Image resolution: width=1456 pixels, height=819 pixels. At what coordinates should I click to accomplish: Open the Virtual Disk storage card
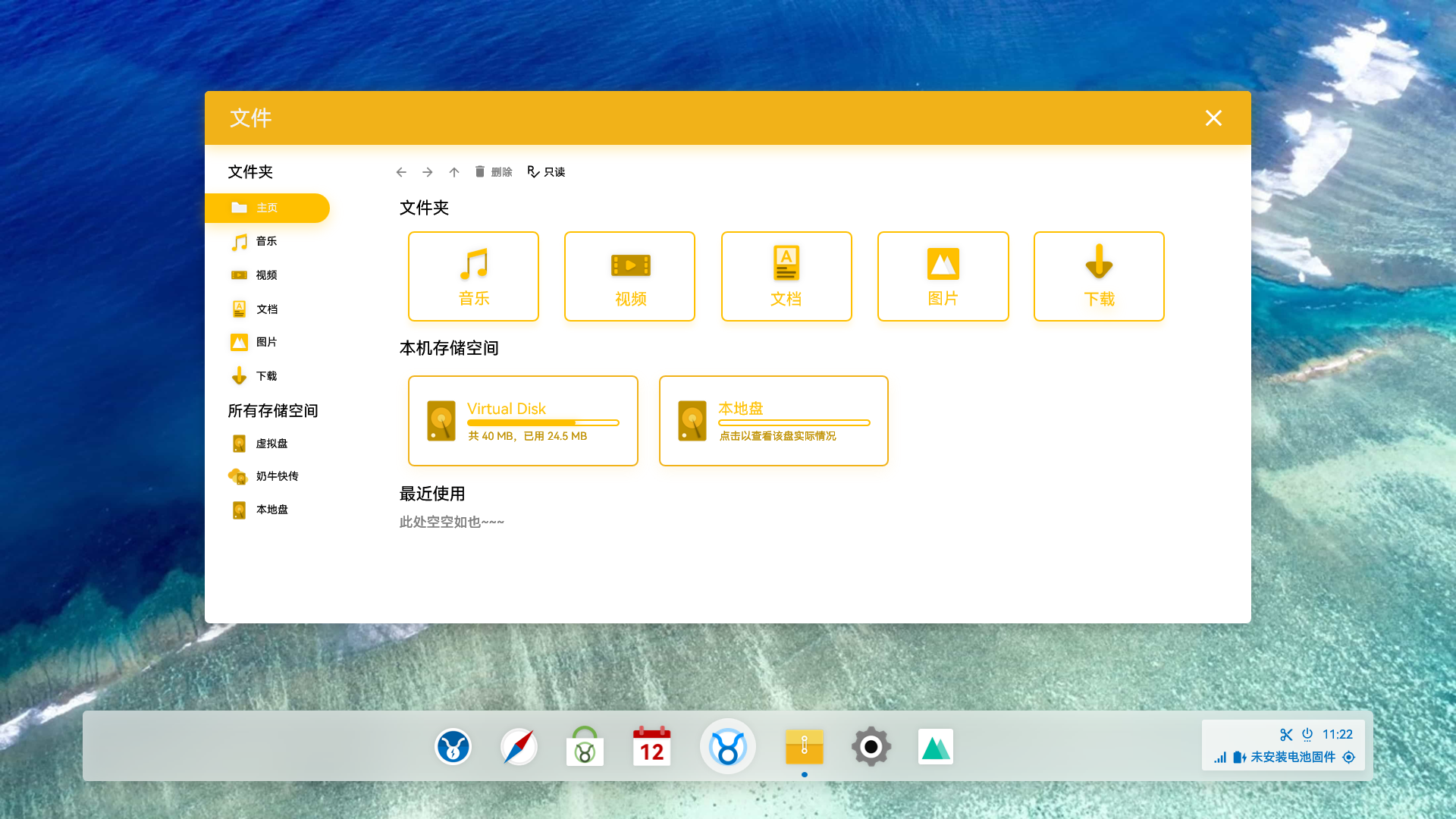click(523, 421)
